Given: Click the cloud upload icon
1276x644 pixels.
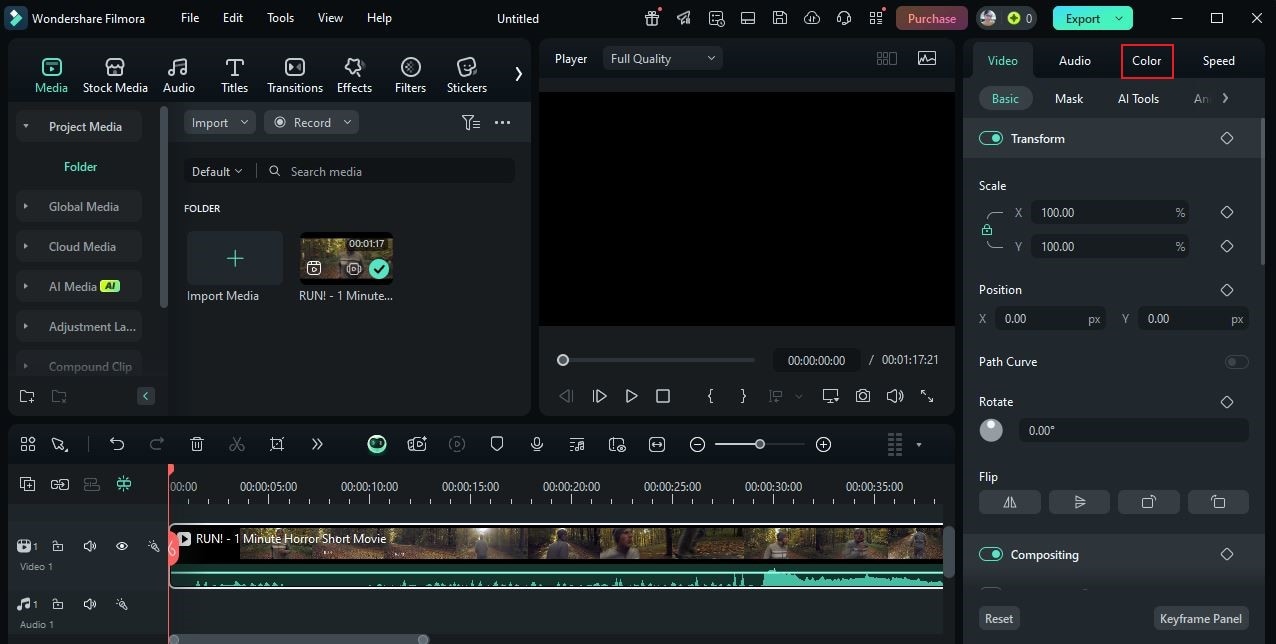Looking at the screenshot, I should tap(812, 18).
